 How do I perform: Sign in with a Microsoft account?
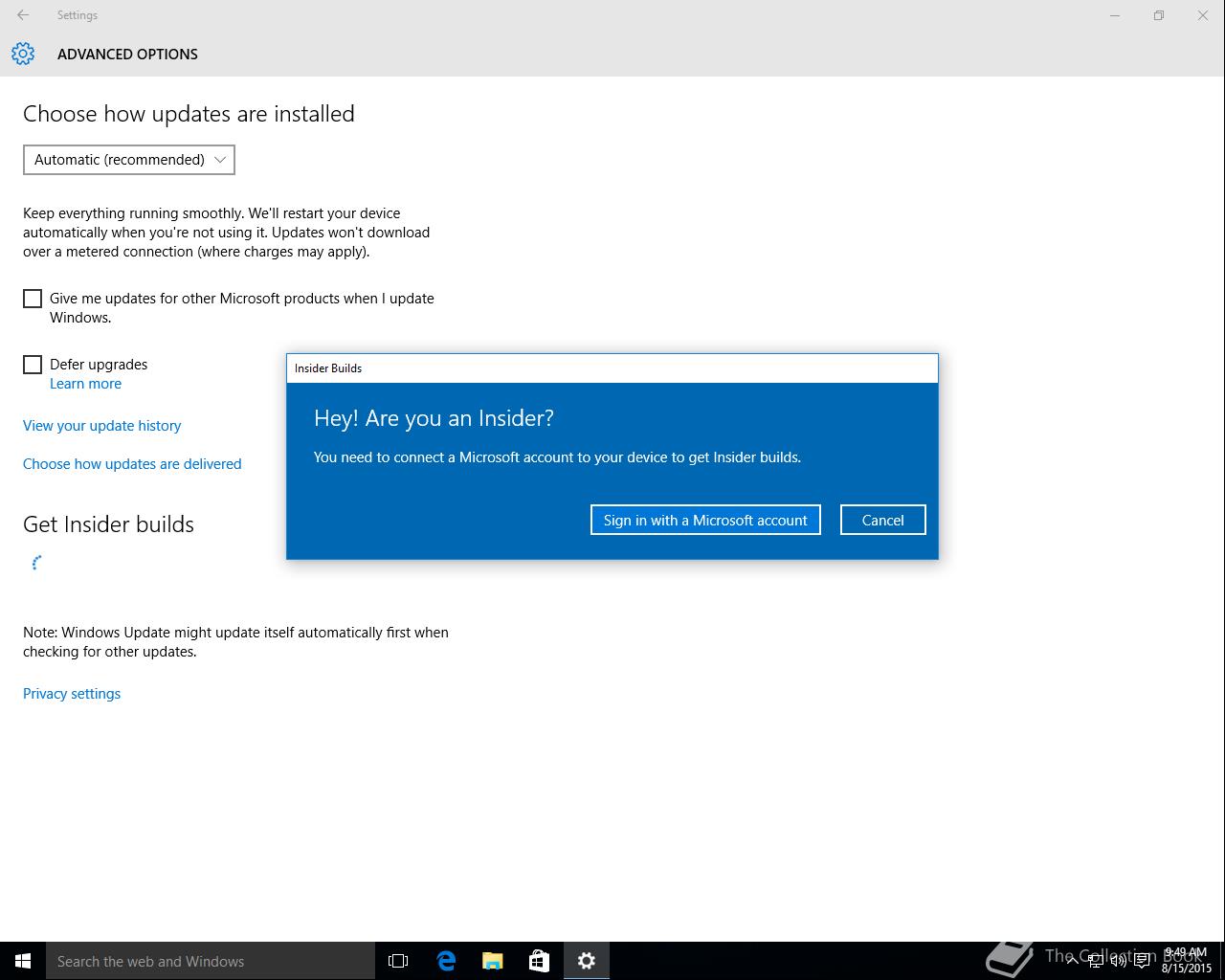(705, 520)
